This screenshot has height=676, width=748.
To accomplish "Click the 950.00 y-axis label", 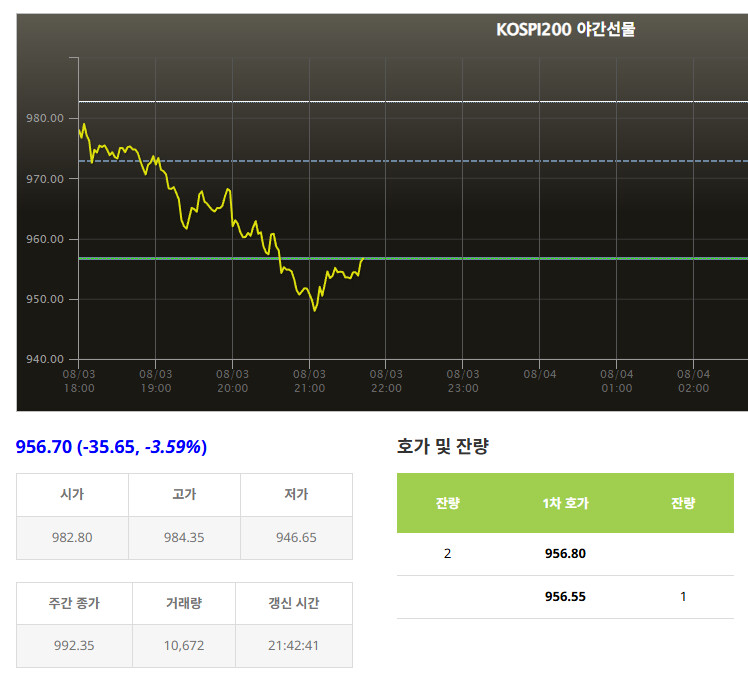I will [x=45, y=299].
